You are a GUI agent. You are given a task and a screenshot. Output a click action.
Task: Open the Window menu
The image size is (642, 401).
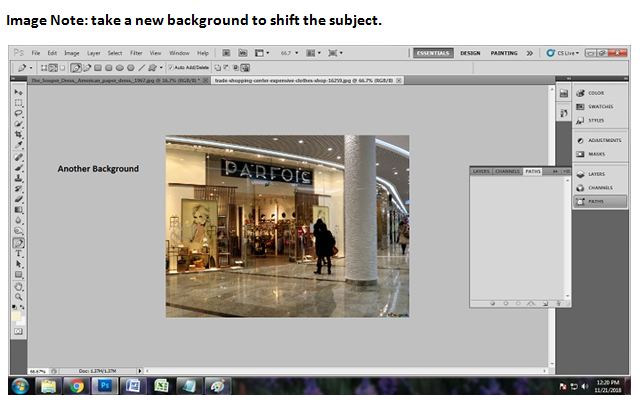[179, 53]
